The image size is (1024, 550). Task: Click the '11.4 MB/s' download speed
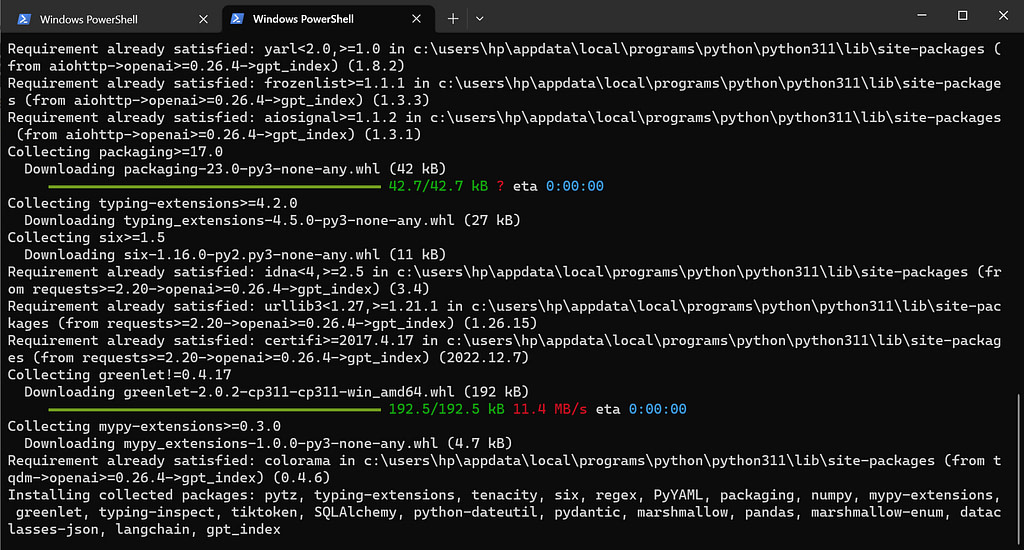point(550,409)
